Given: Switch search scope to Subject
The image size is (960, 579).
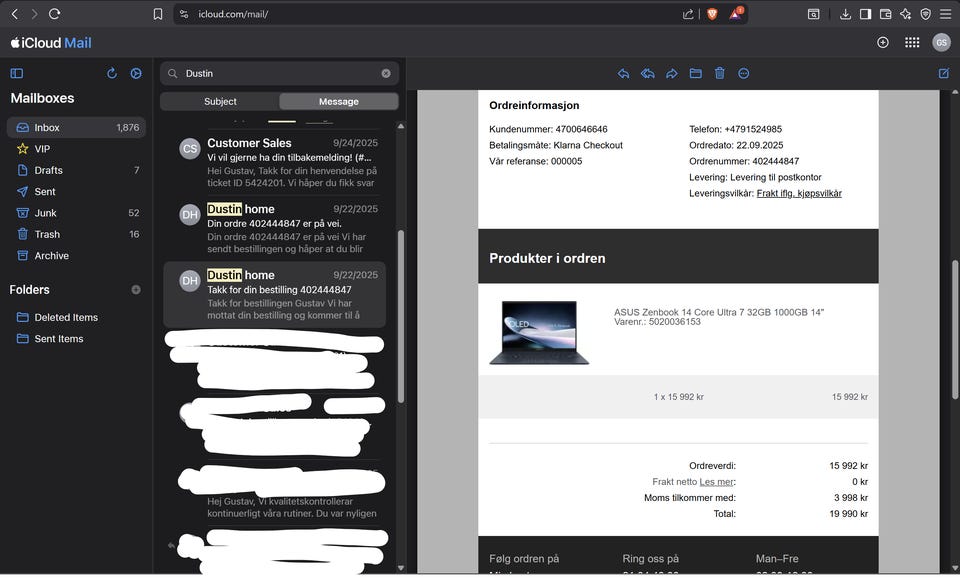Looking at the screenshot, I should tap(220, 102).
